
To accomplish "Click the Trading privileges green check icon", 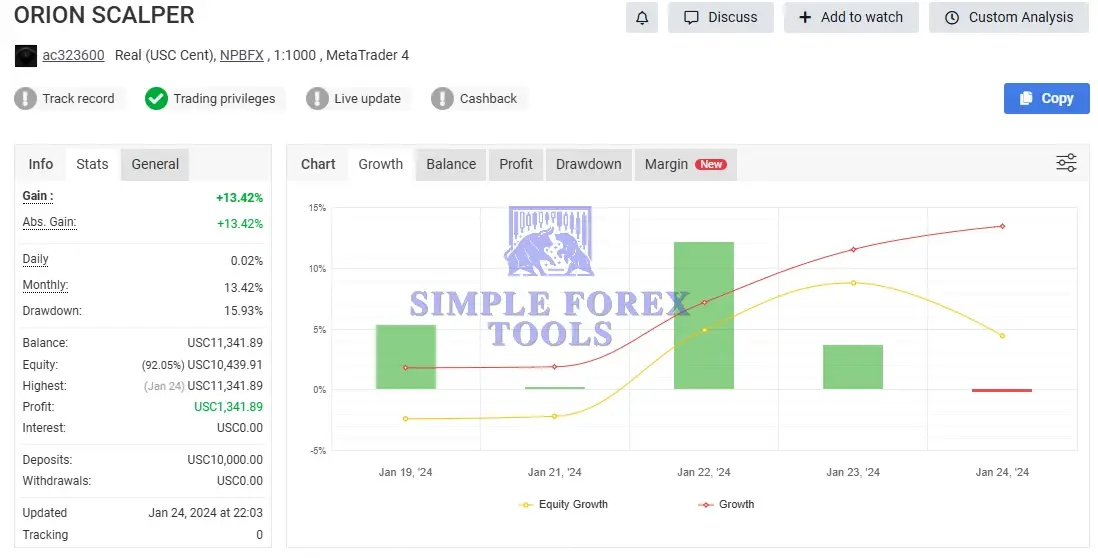I will coord(156,98).
